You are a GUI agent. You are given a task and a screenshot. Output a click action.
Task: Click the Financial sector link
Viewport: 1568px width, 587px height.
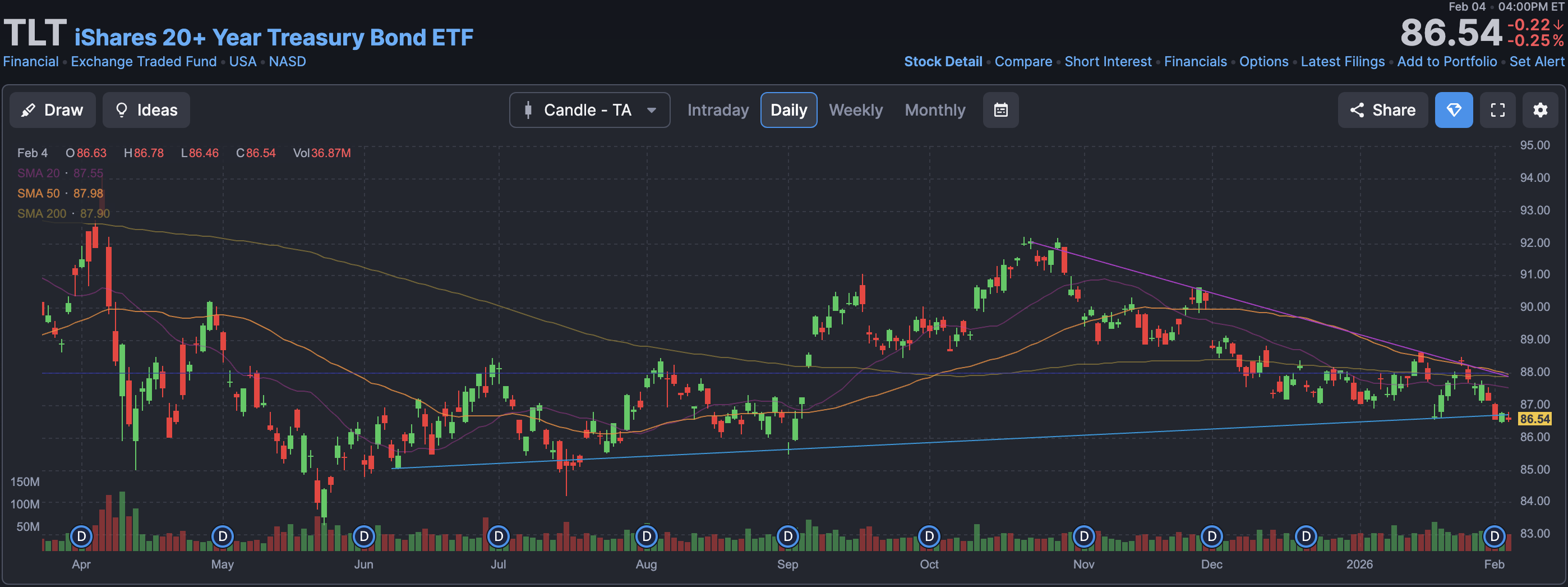pos(31,62)
